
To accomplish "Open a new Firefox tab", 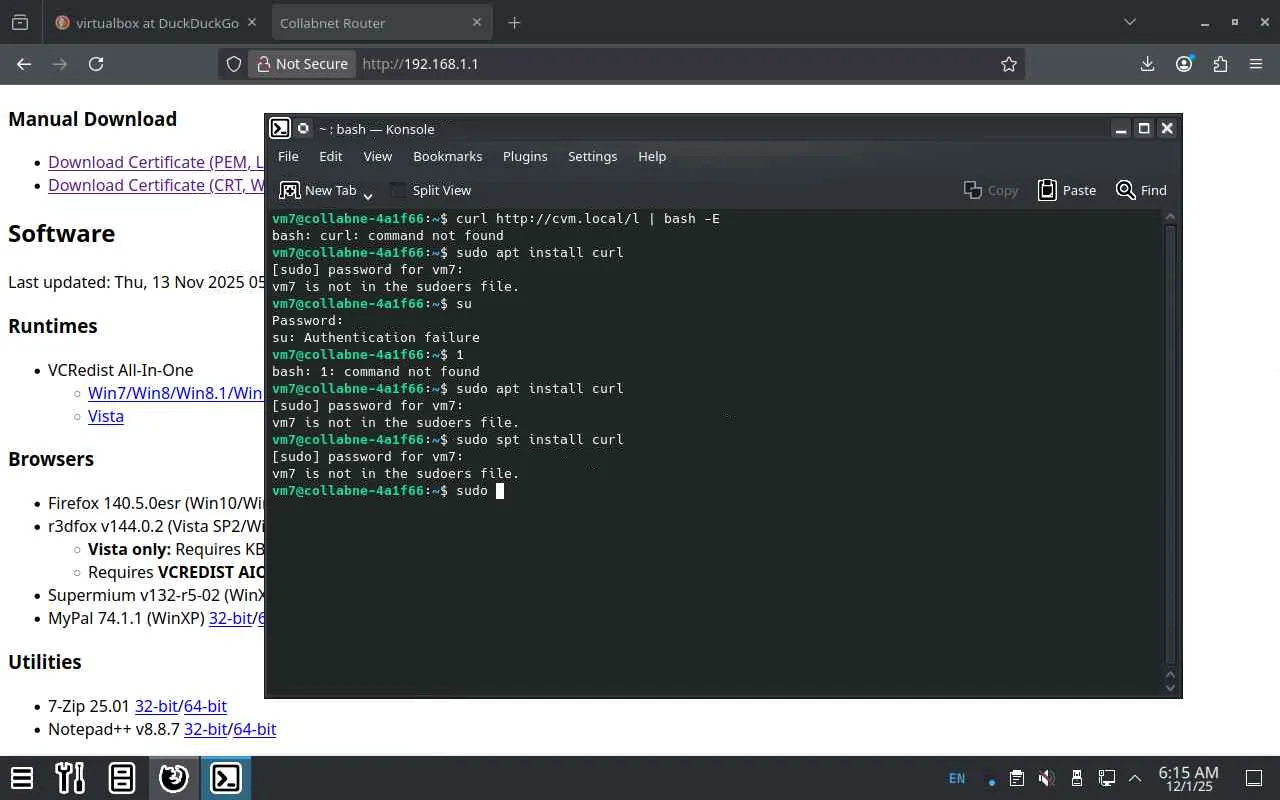I will tap(514, 22).
